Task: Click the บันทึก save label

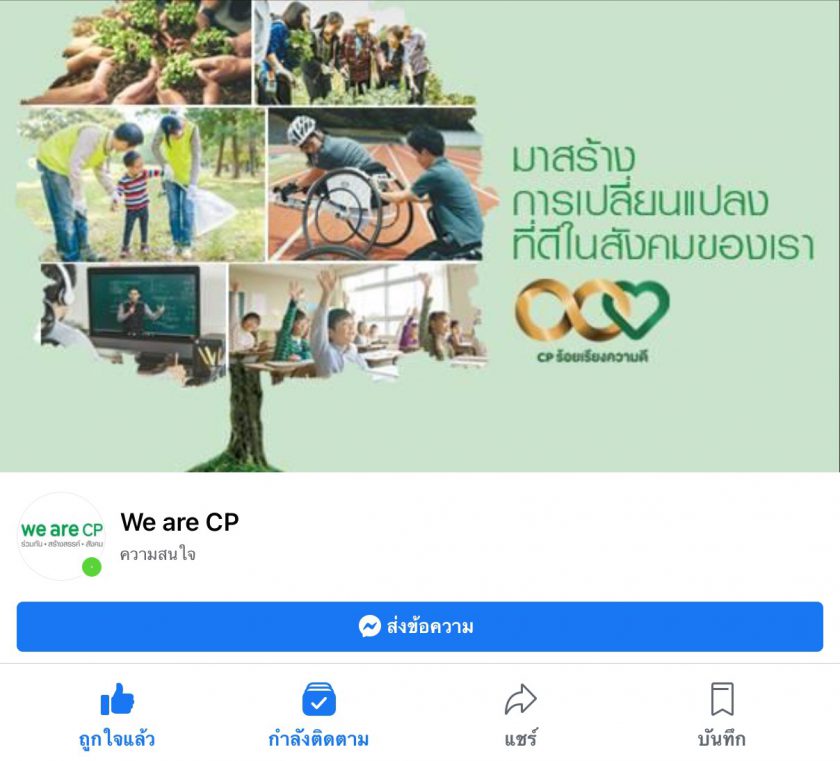Action: coord(722,740)
